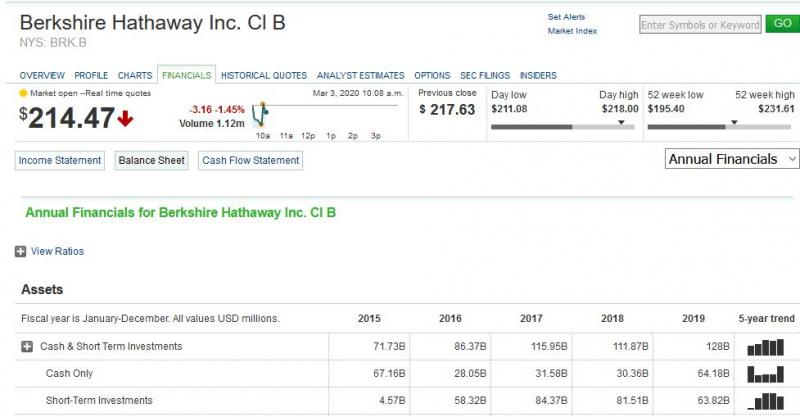Go to the SEC Filings tab
Screen dimensions: 800x417
coord(485,76)
